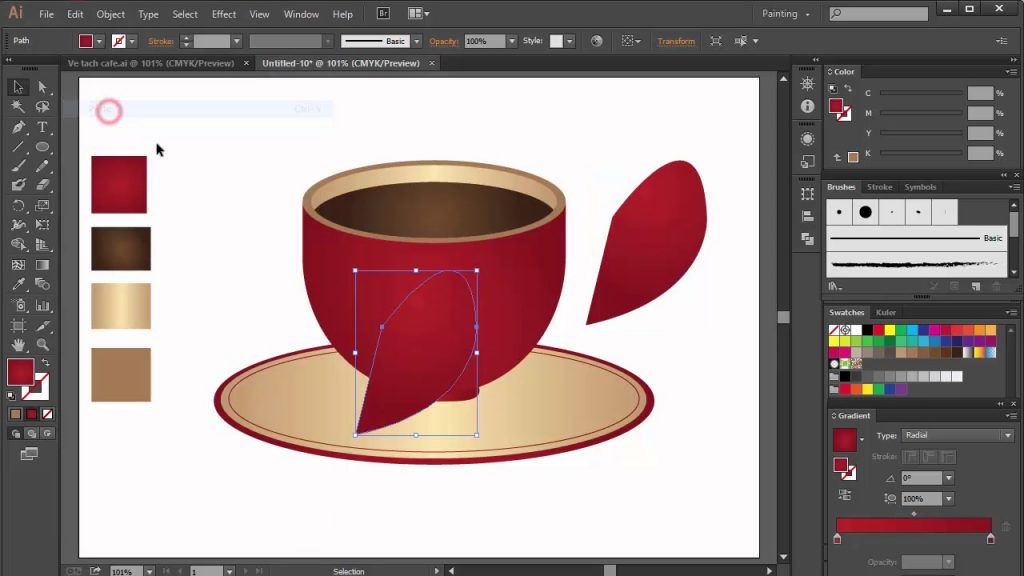Open the Object menu

coord(110,14)
